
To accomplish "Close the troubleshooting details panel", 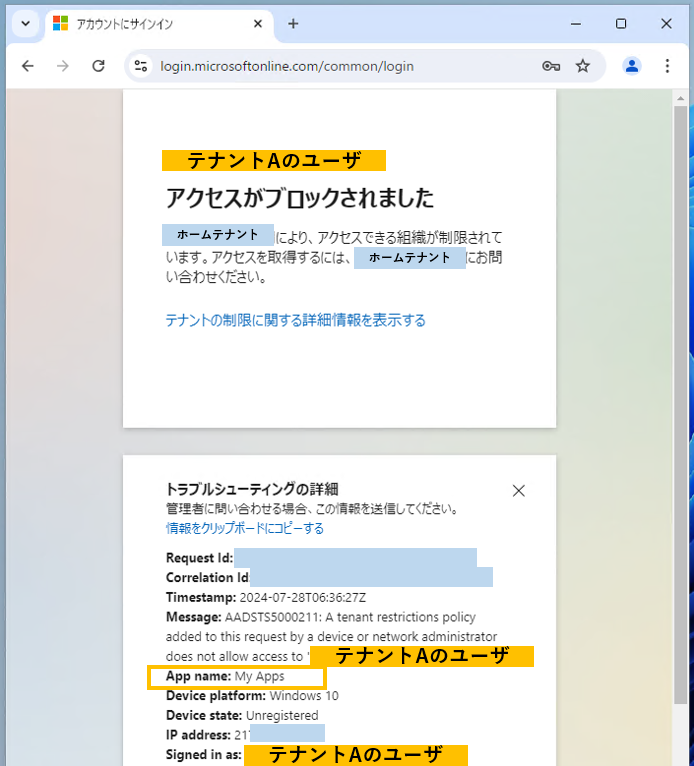I will [x=519, y=490].
